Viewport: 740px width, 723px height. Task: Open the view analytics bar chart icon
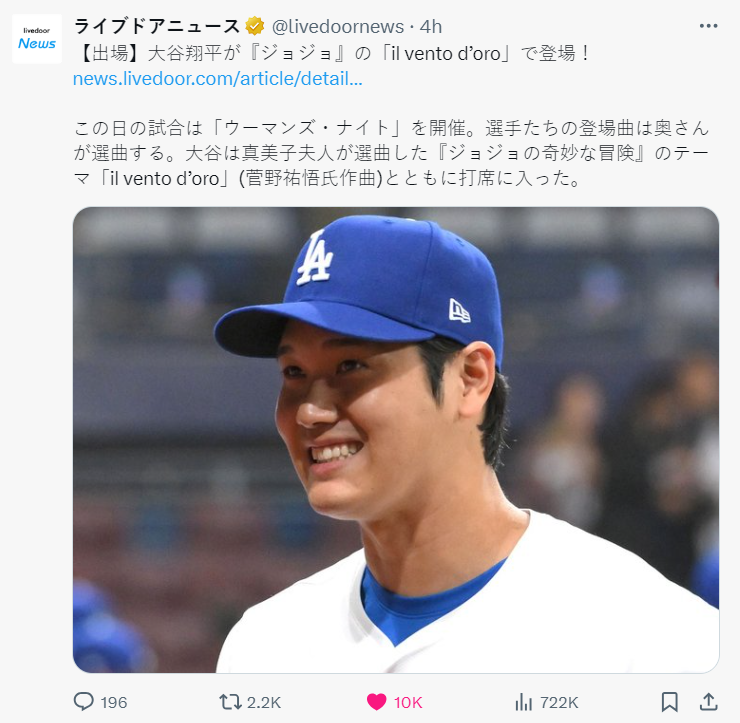point(523,702)
